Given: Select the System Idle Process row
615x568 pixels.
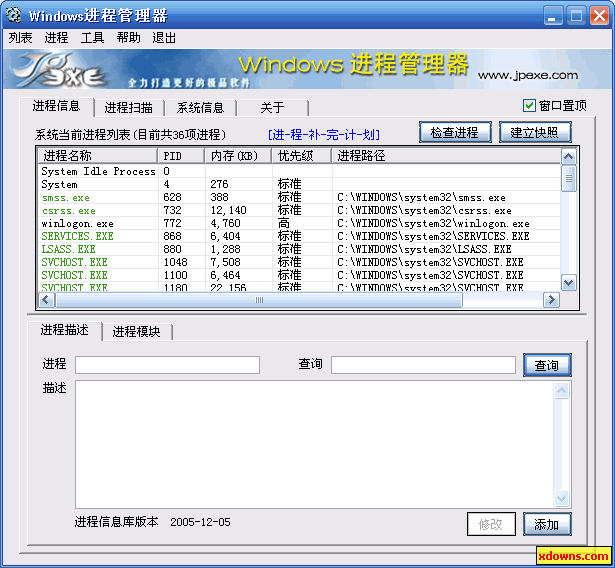Looking at the screenshot, I should [x=299, y=171].
